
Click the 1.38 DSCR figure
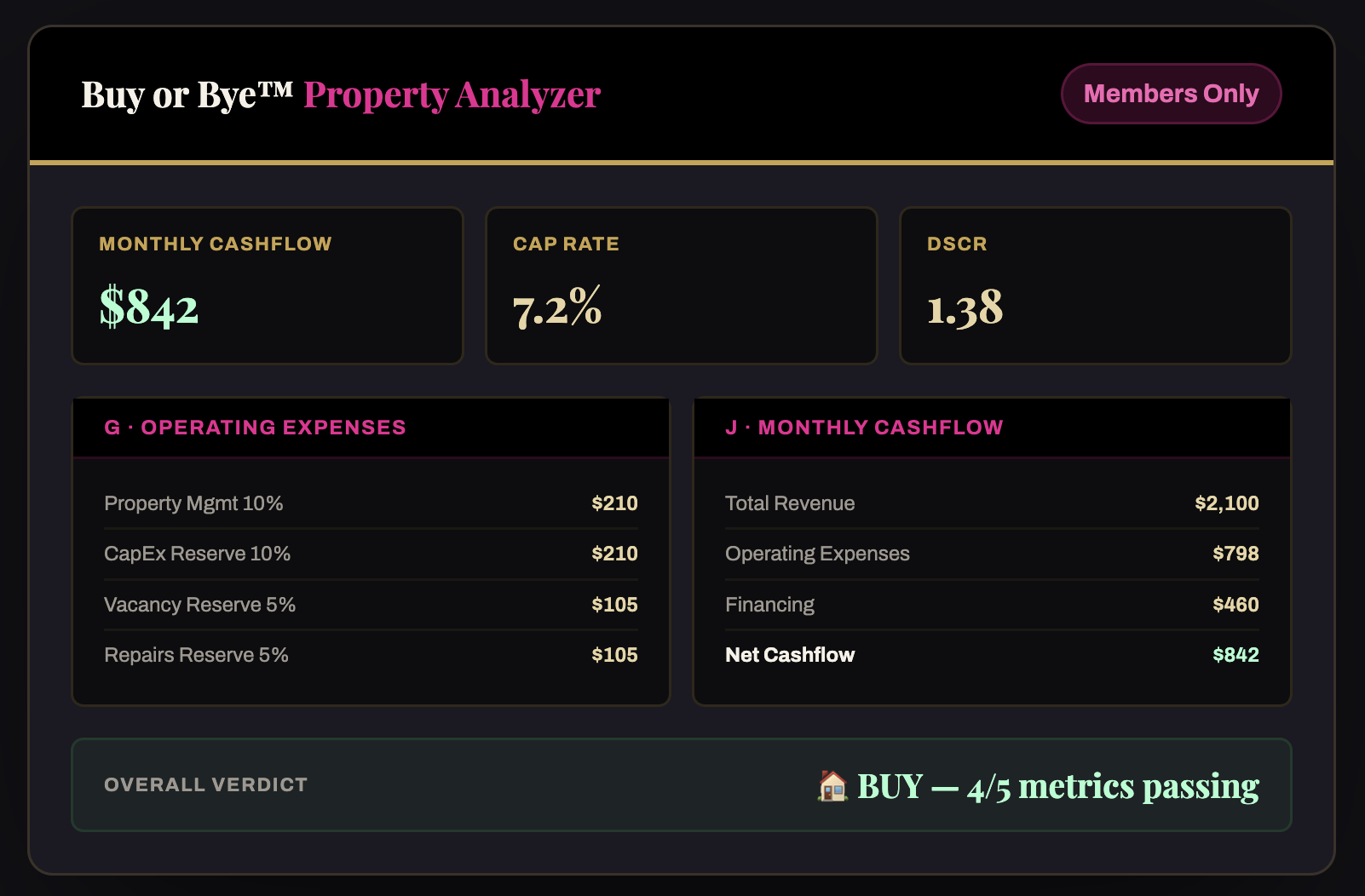click(965, 307)
